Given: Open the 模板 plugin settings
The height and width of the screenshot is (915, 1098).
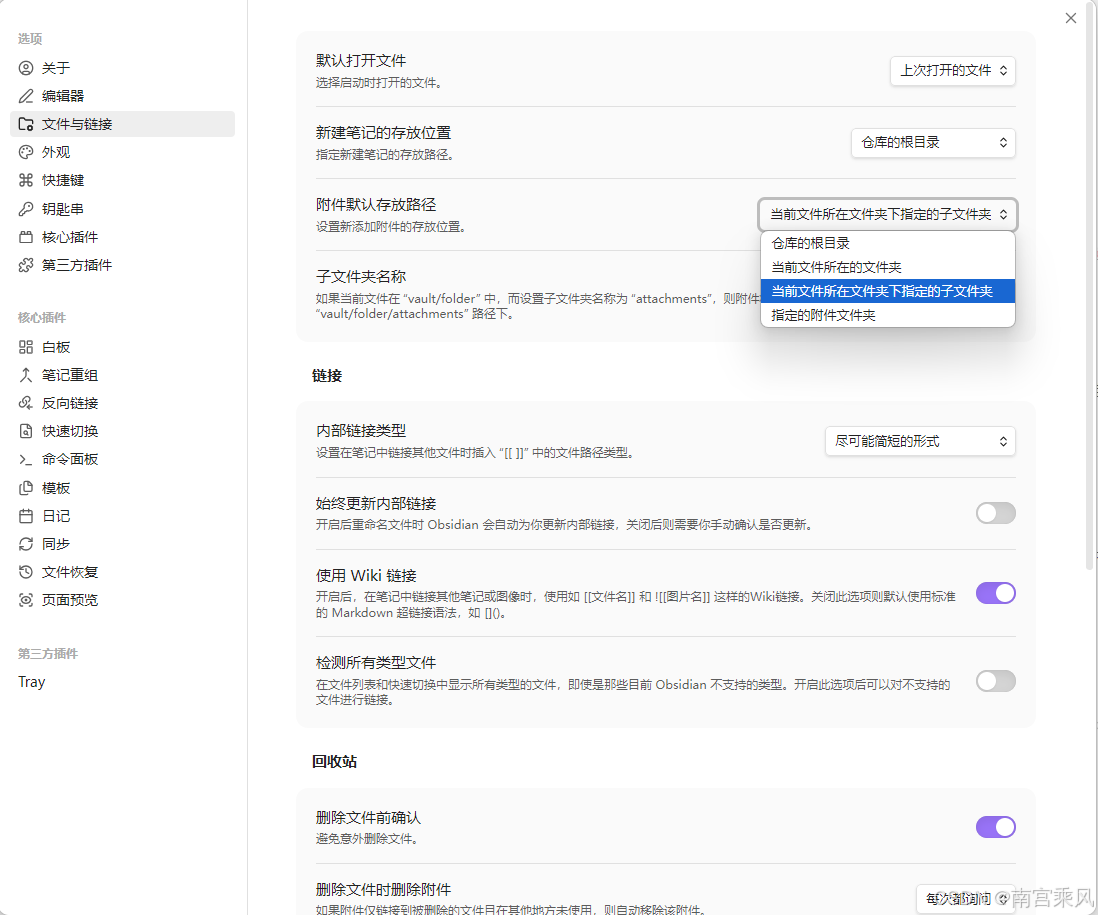Looking at the screenshot, I should pos(123,487).
